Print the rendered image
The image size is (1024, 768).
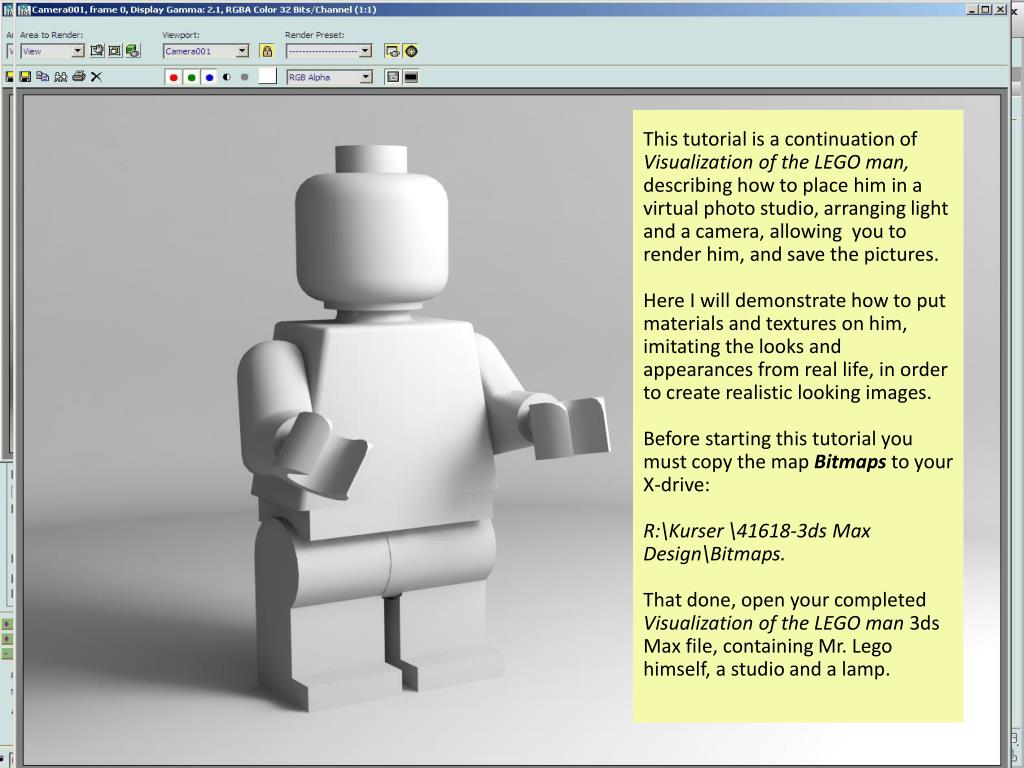pos(79,76)
